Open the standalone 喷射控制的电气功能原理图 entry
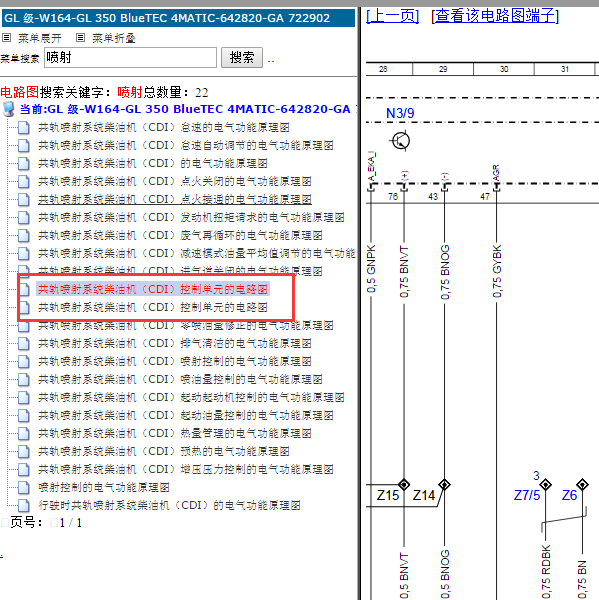 click(104, 487)
